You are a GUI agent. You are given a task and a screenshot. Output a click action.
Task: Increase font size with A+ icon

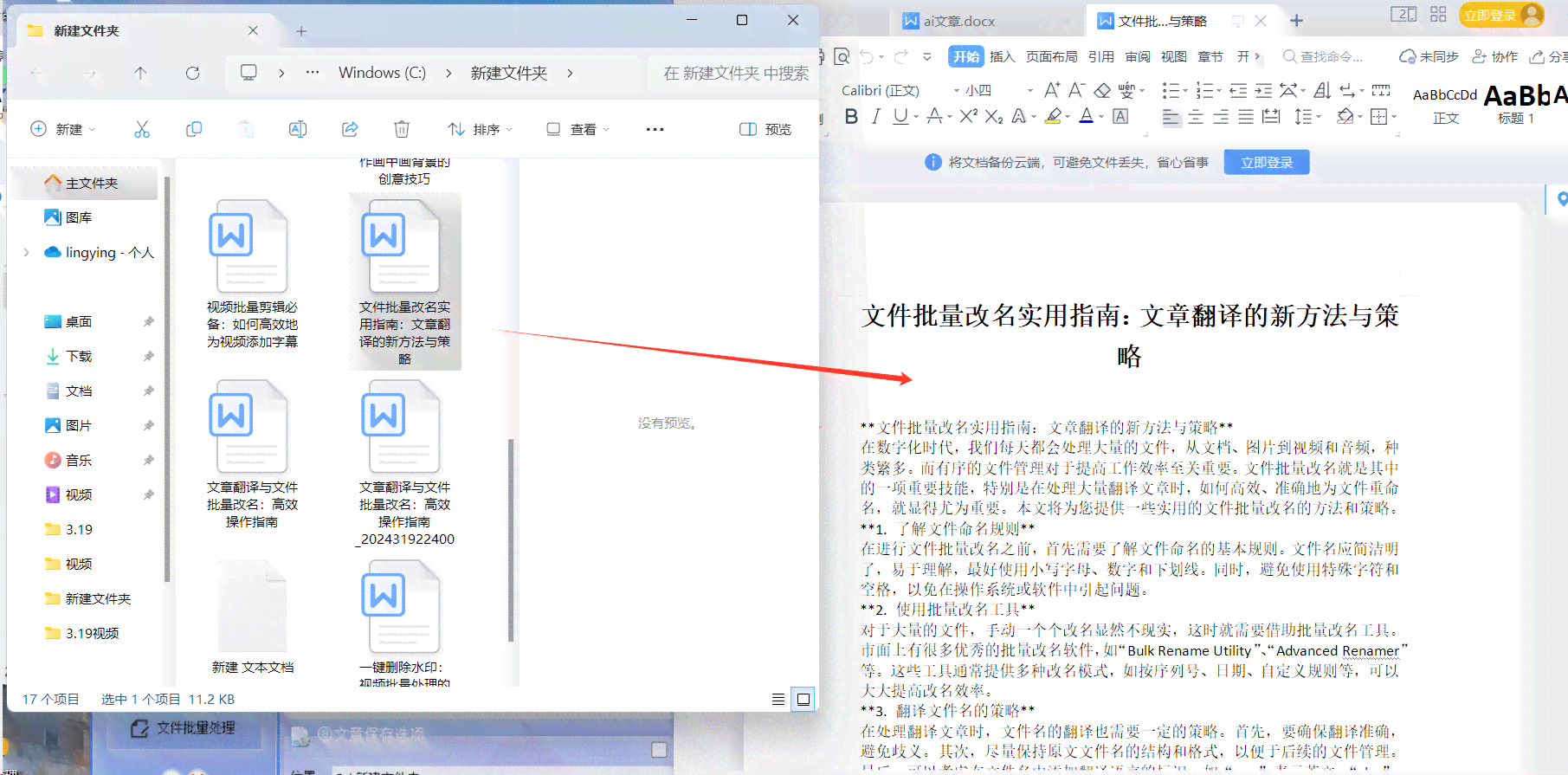(x=1052, y=90)
